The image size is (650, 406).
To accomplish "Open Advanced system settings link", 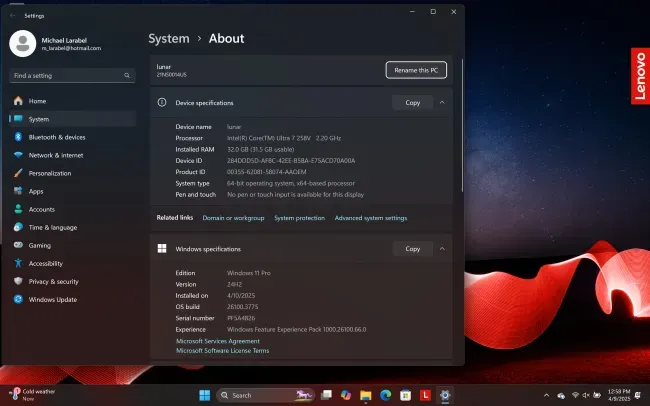I will pos(371,218).
